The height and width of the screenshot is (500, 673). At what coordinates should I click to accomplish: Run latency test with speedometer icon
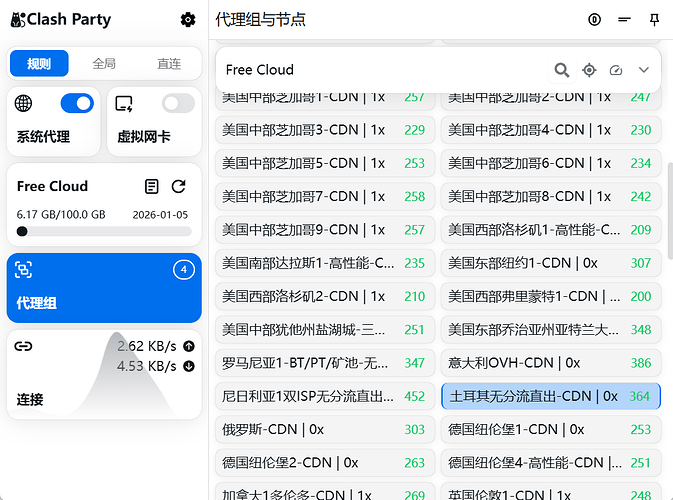pos(616,70)
